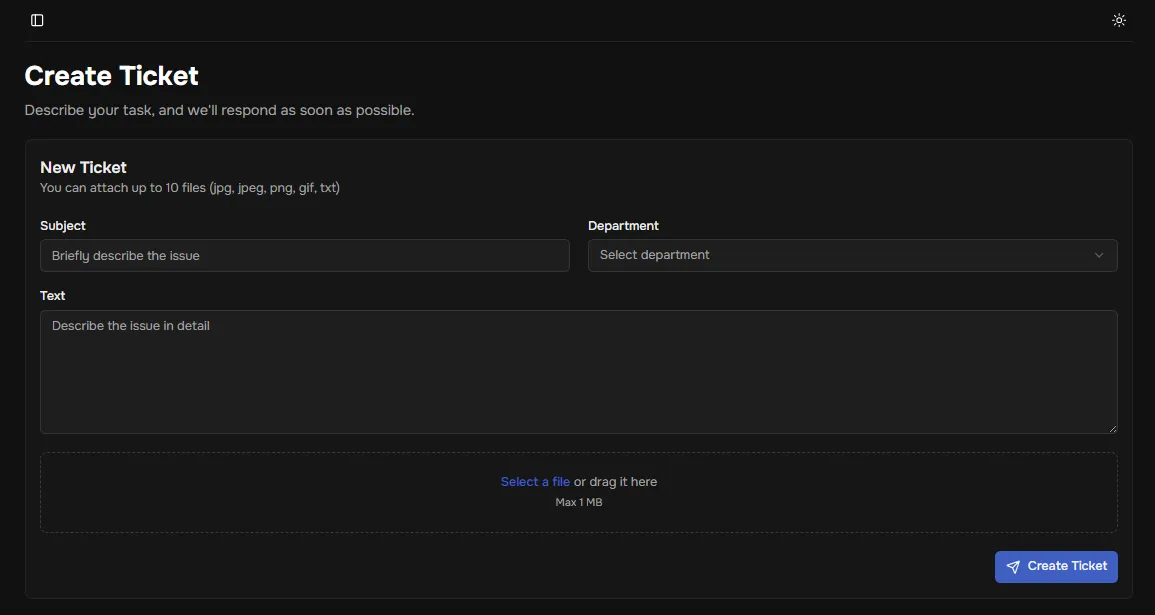
Task: Click the Department field label
Action: click(623, 226)
